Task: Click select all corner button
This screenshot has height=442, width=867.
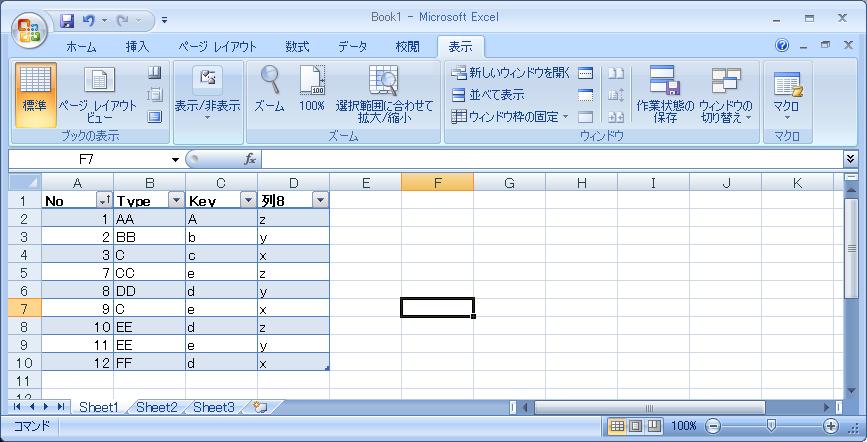Action: click(25, 182)
